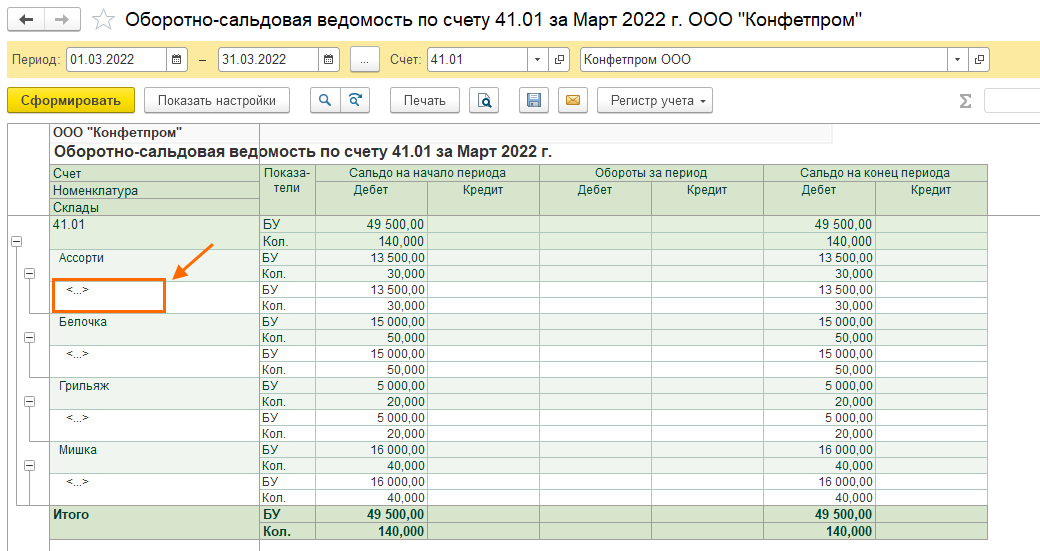
Task: Click Грильяж opening debit 5 000,00 БУ
Action: tap(371, 386)
